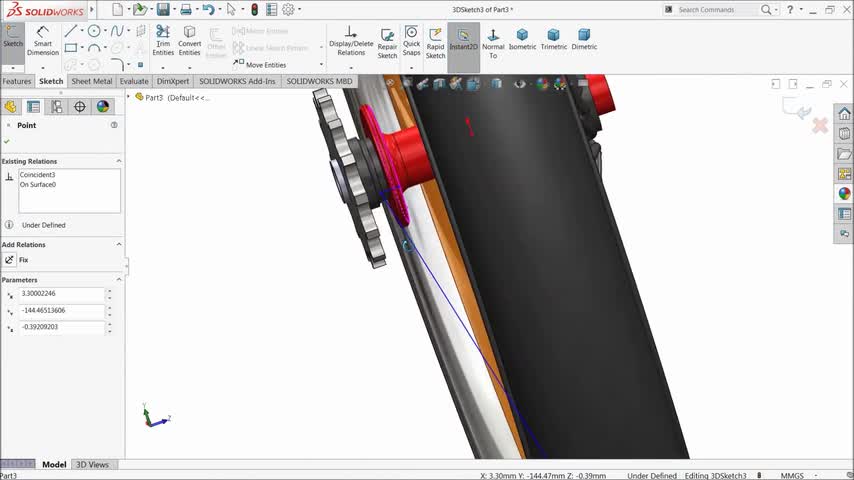854x480 pixels.
Task: Select the Smart Dimension tool
Action: (42, 40)
